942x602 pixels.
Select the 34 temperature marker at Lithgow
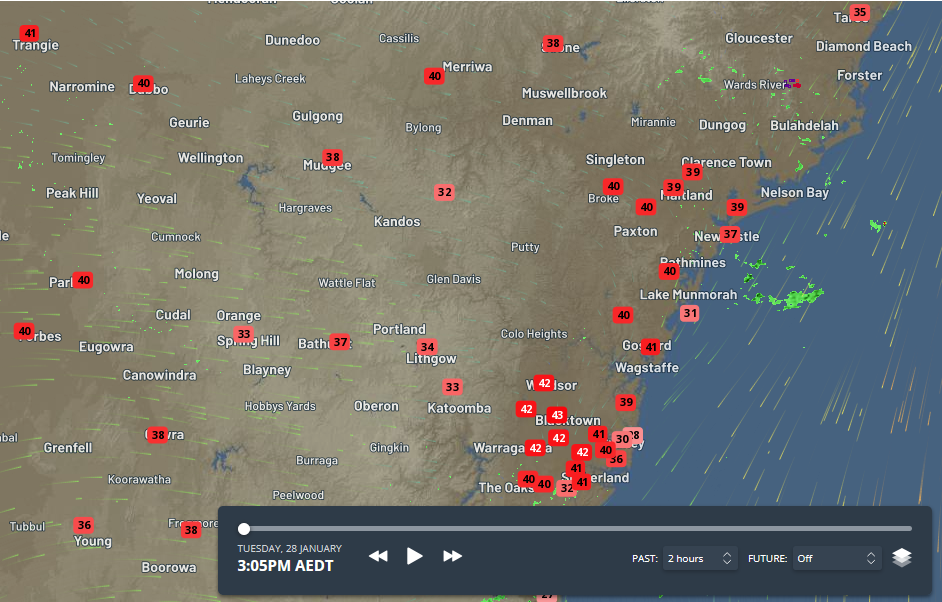coord(427,347)
